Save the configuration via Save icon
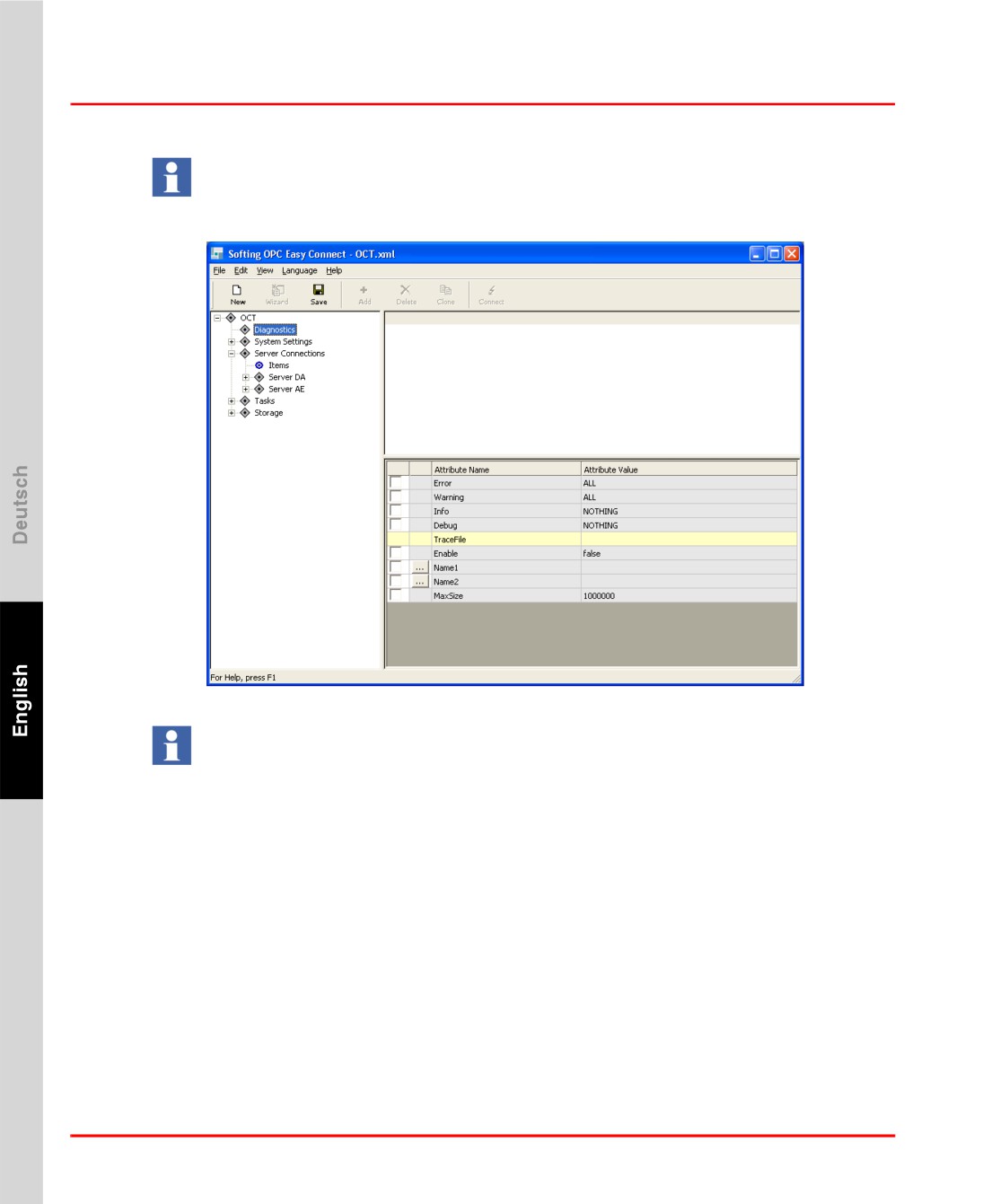 (x=319, y=294)
